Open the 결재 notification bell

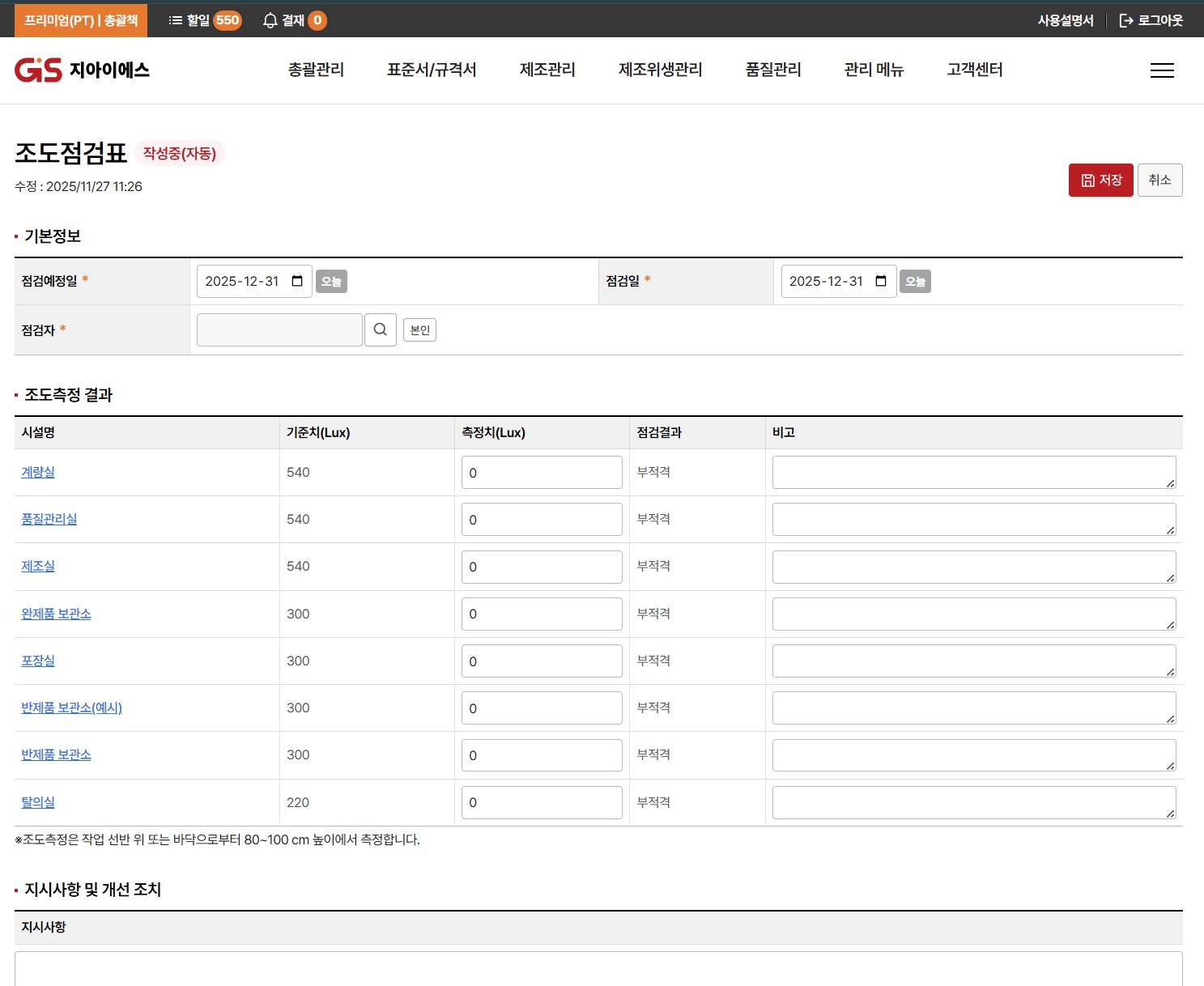click(x=295, y=20)
